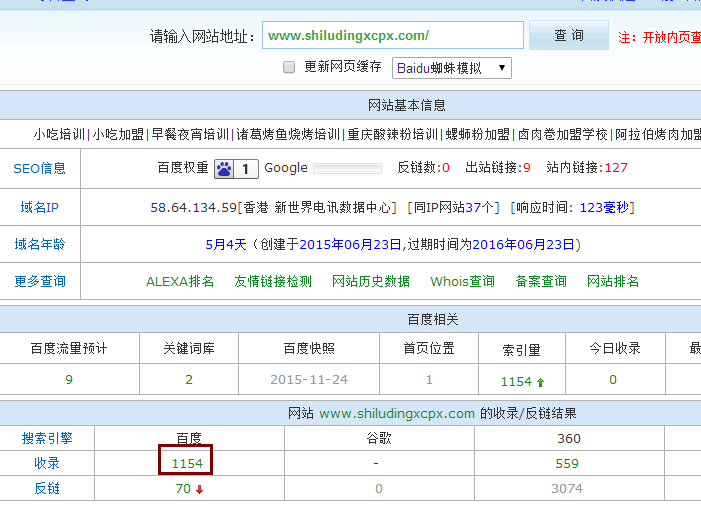Click the Baidu paw weight icon
Screen dimensions: 701x505
point(225,168)
